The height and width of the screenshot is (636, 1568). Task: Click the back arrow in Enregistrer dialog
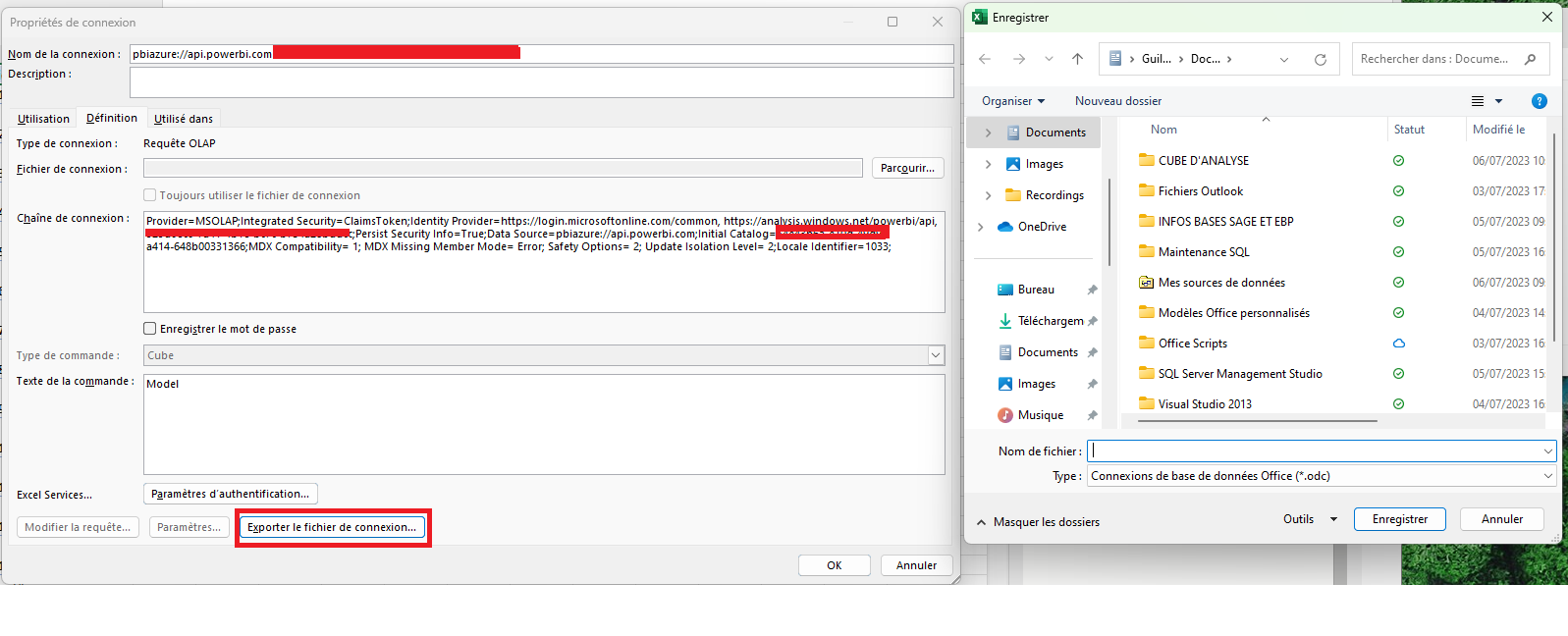coord(985,59)
